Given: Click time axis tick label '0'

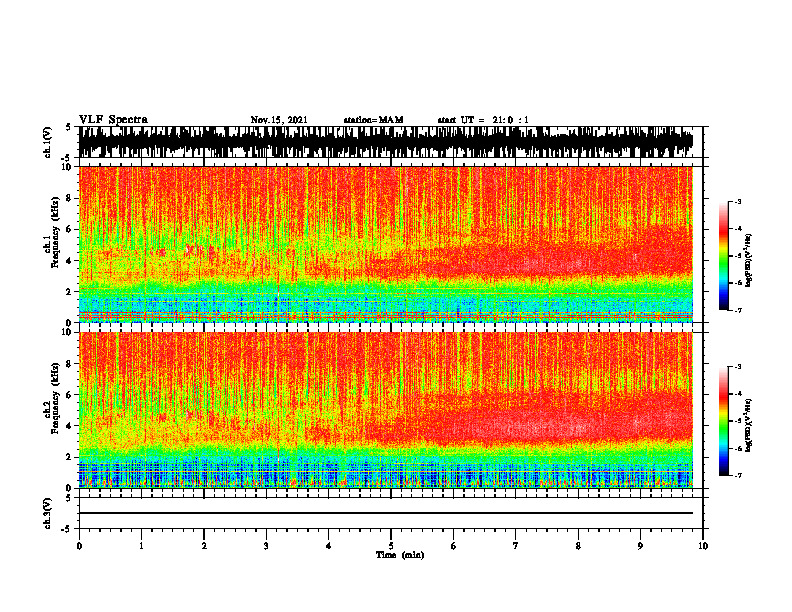Looking at the screenshot, I should [79, 546].
